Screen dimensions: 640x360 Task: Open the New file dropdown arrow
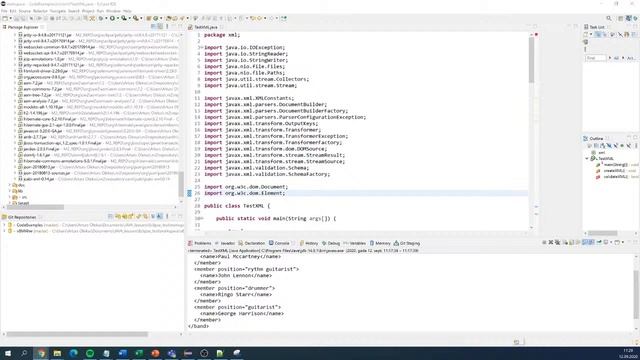coord(11,18)
